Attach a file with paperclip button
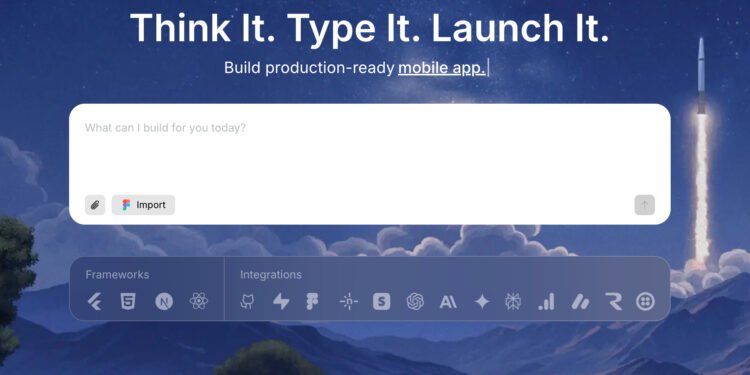This screenshot has width=750, height=375. tap(95, 205)
